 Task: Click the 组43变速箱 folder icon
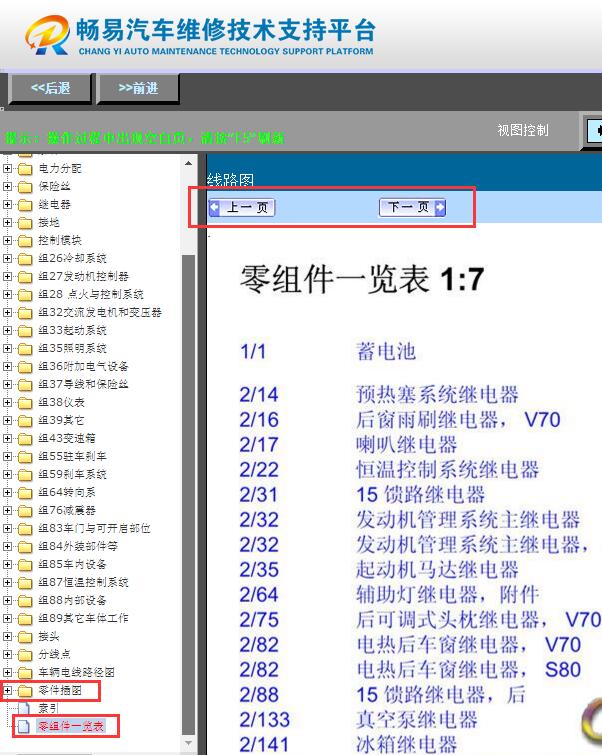pyautogui.click(x=25, y=439)
